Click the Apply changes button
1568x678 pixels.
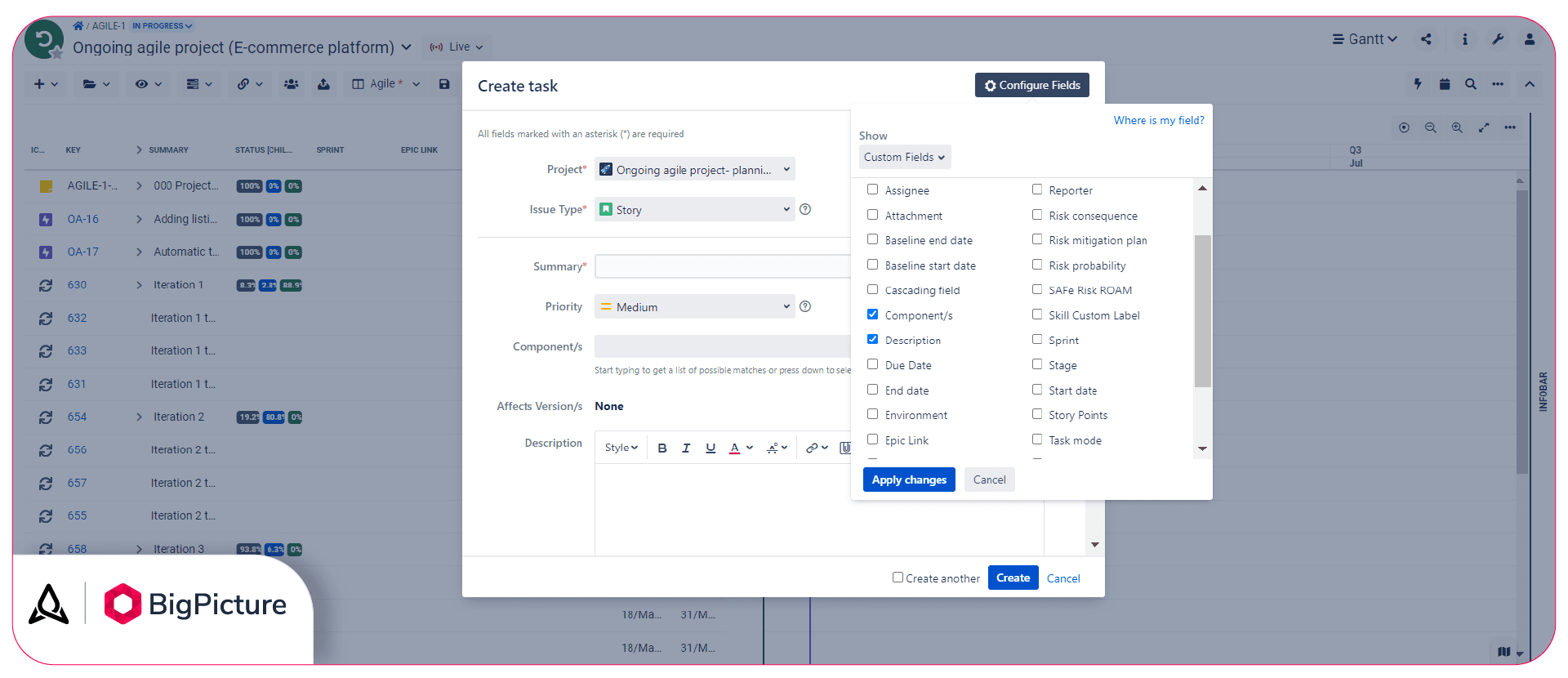[909, 480]
